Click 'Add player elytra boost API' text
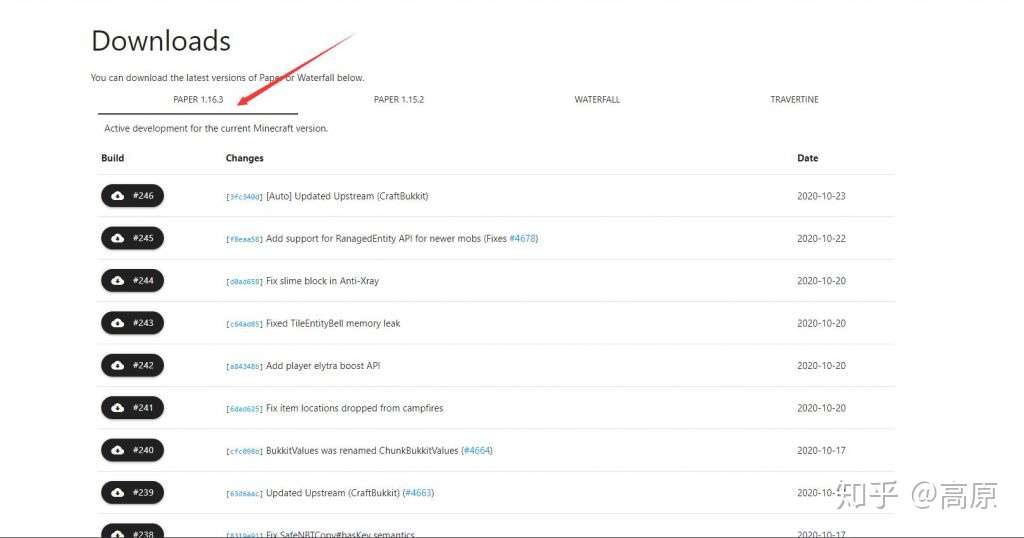Image resolution: width=1024 pixels, height=538 pixels. coord(323,366)
